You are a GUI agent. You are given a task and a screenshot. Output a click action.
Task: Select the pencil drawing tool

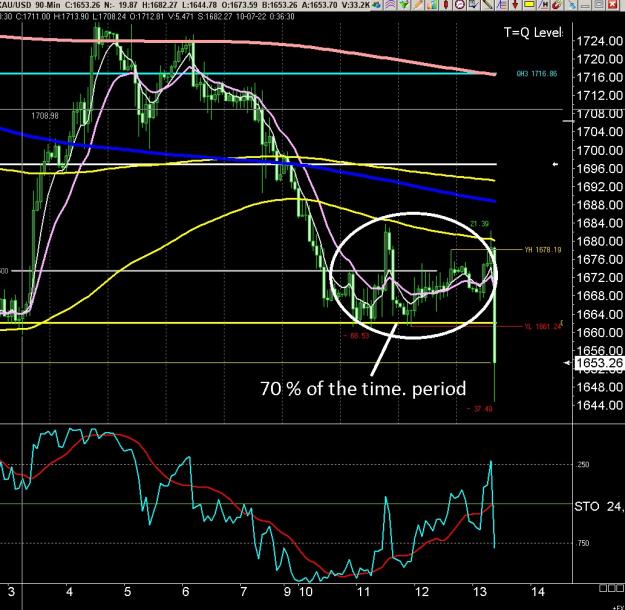tap(419, 5)
